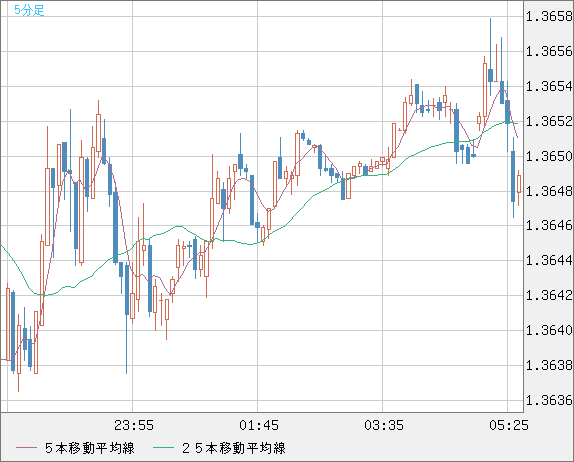Click the 01:45 time axis label
574x462 pixels.
(x=258, y=425)
